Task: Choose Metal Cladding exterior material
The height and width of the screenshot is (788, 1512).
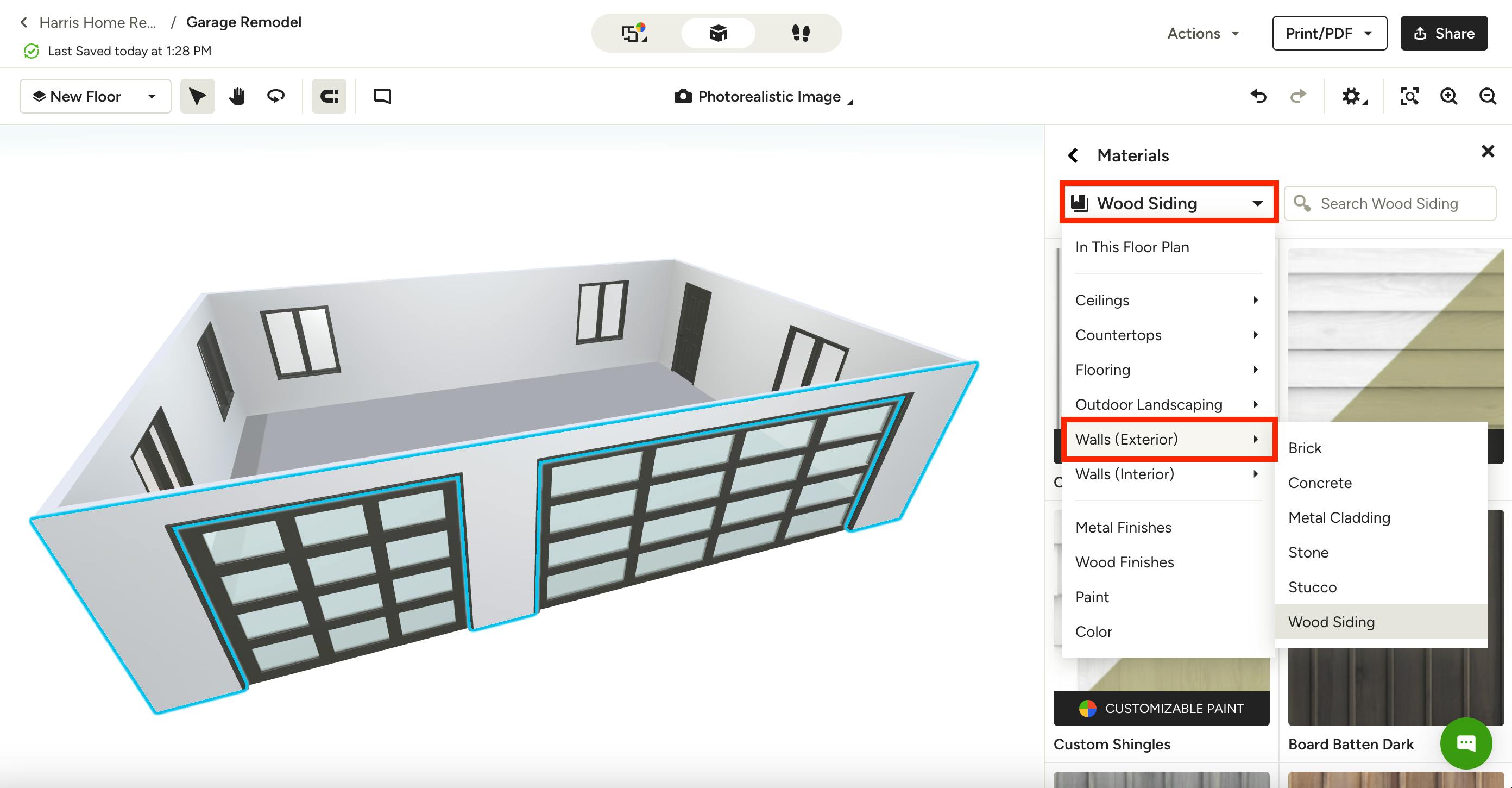Action: point(1381,517)
